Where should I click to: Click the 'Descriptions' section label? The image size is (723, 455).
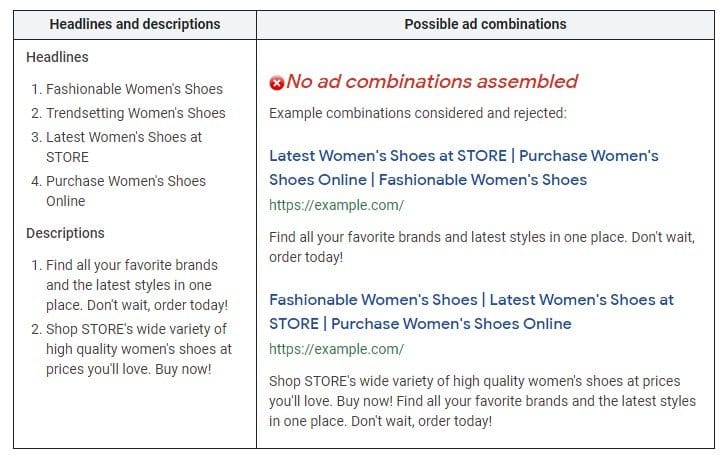pyautogui.click(x=65, y=233)
